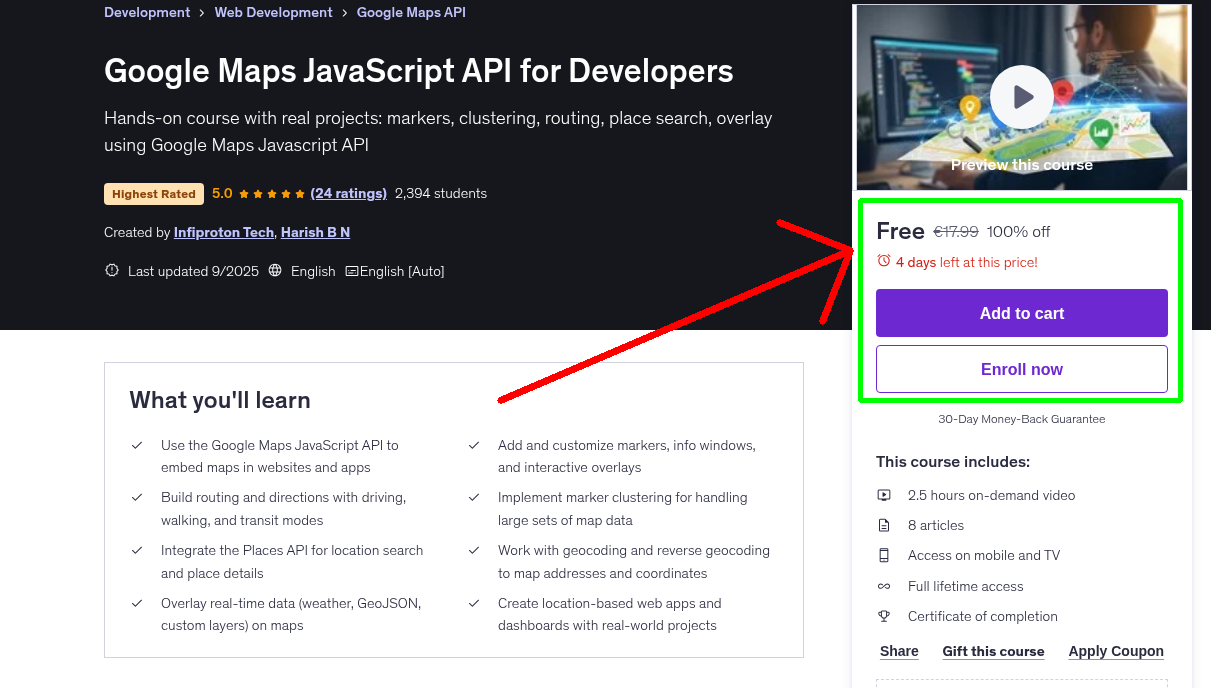1211x688 pixels.
Task: Play the course preview video
Action: click(1021, 97)
